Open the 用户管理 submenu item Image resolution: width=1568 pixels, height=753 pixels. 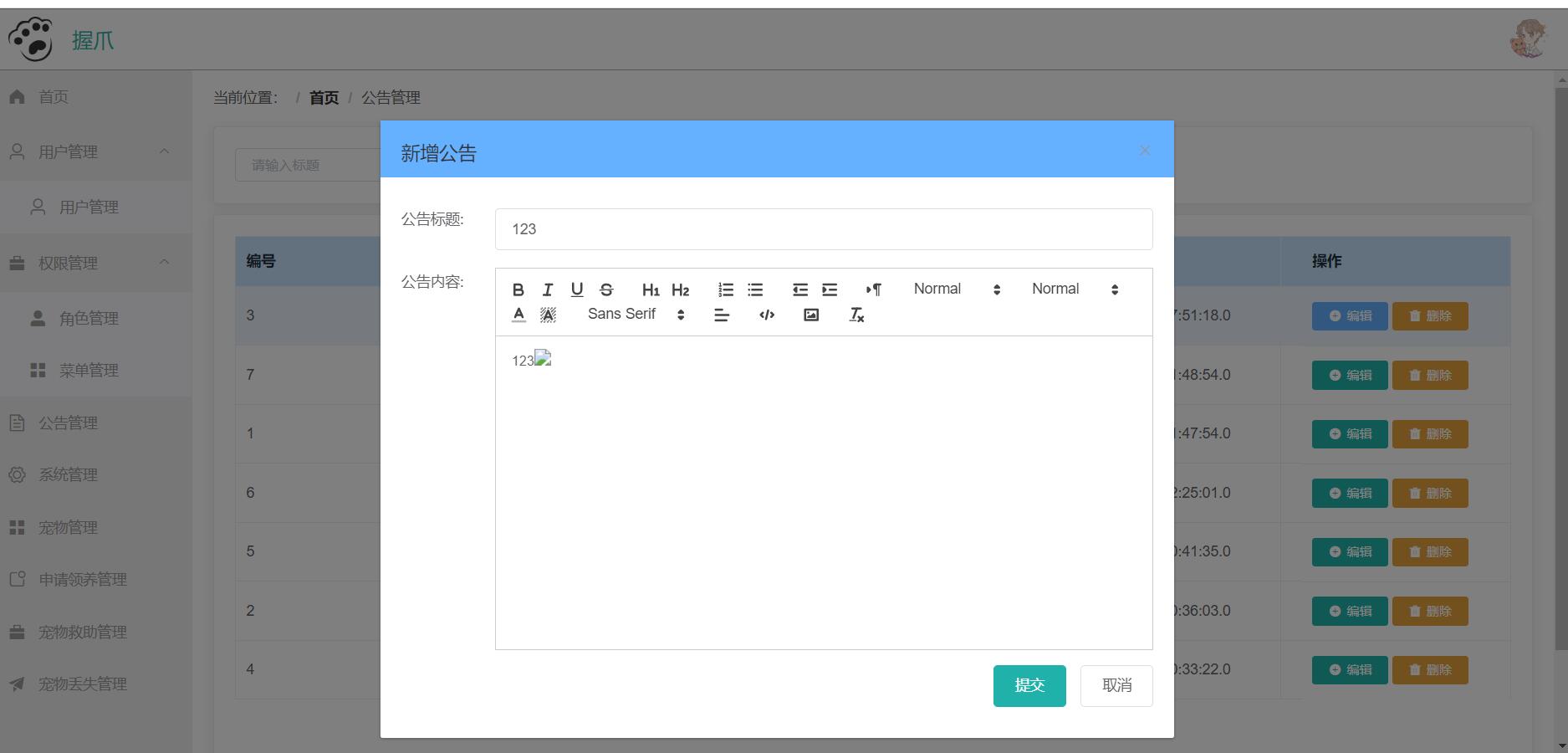click(x=96, y=207)
